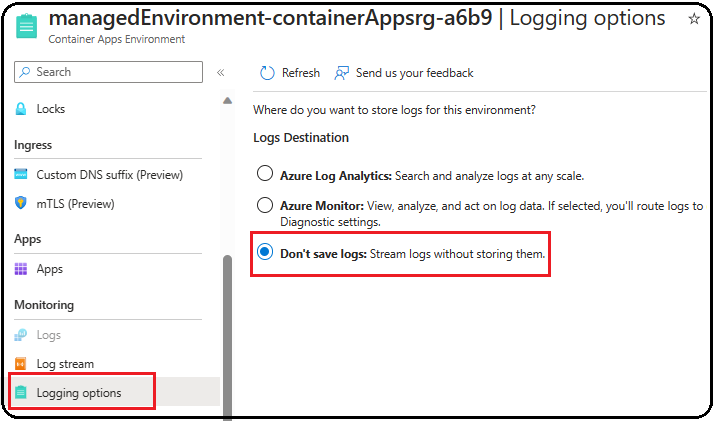This screenshot has width=714, height=421.
Task: Open the Locks menu item
Action: click(51, 109)
